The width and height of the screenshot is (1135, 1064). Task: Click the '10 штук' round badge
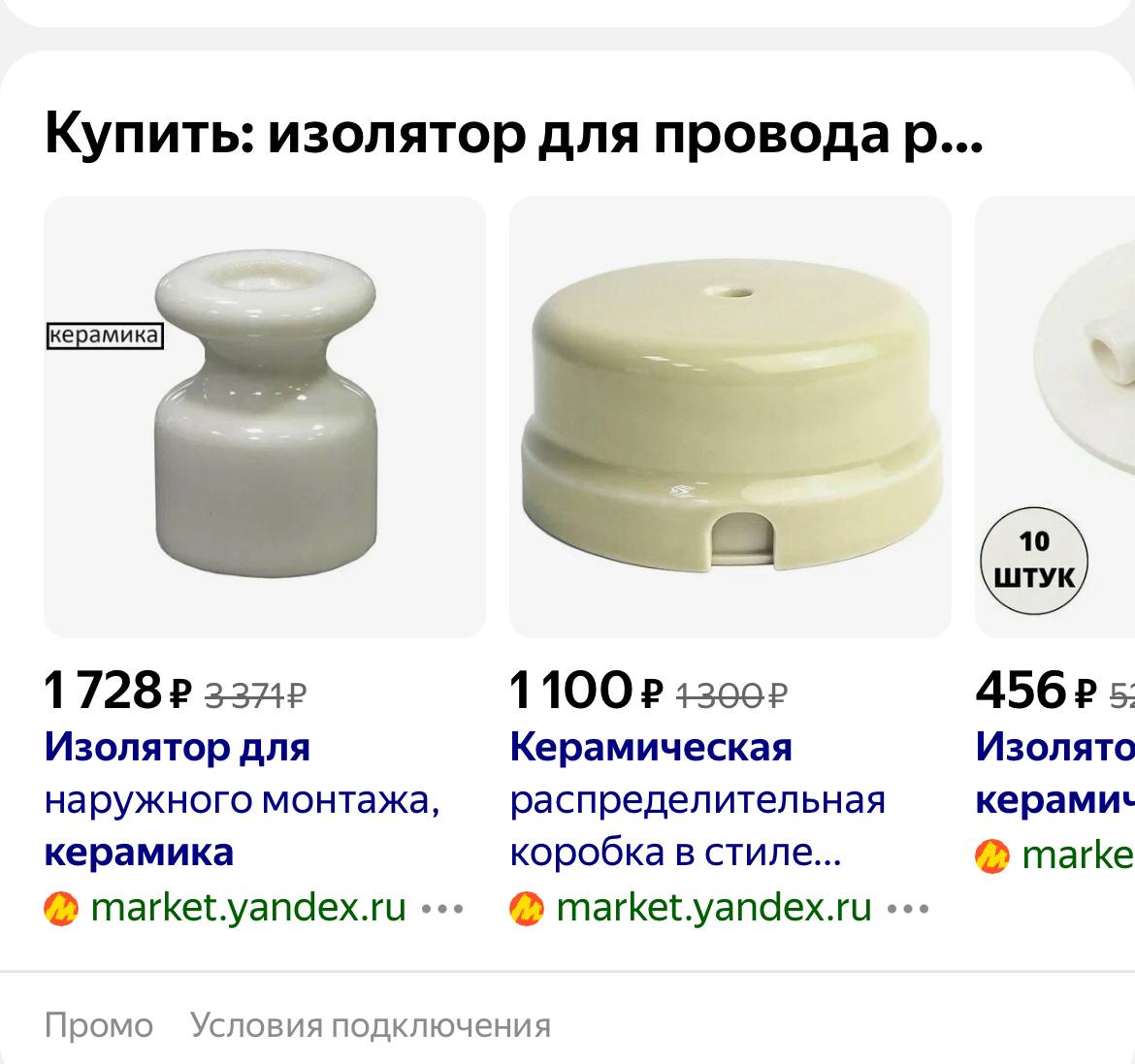coord(1034,561)
